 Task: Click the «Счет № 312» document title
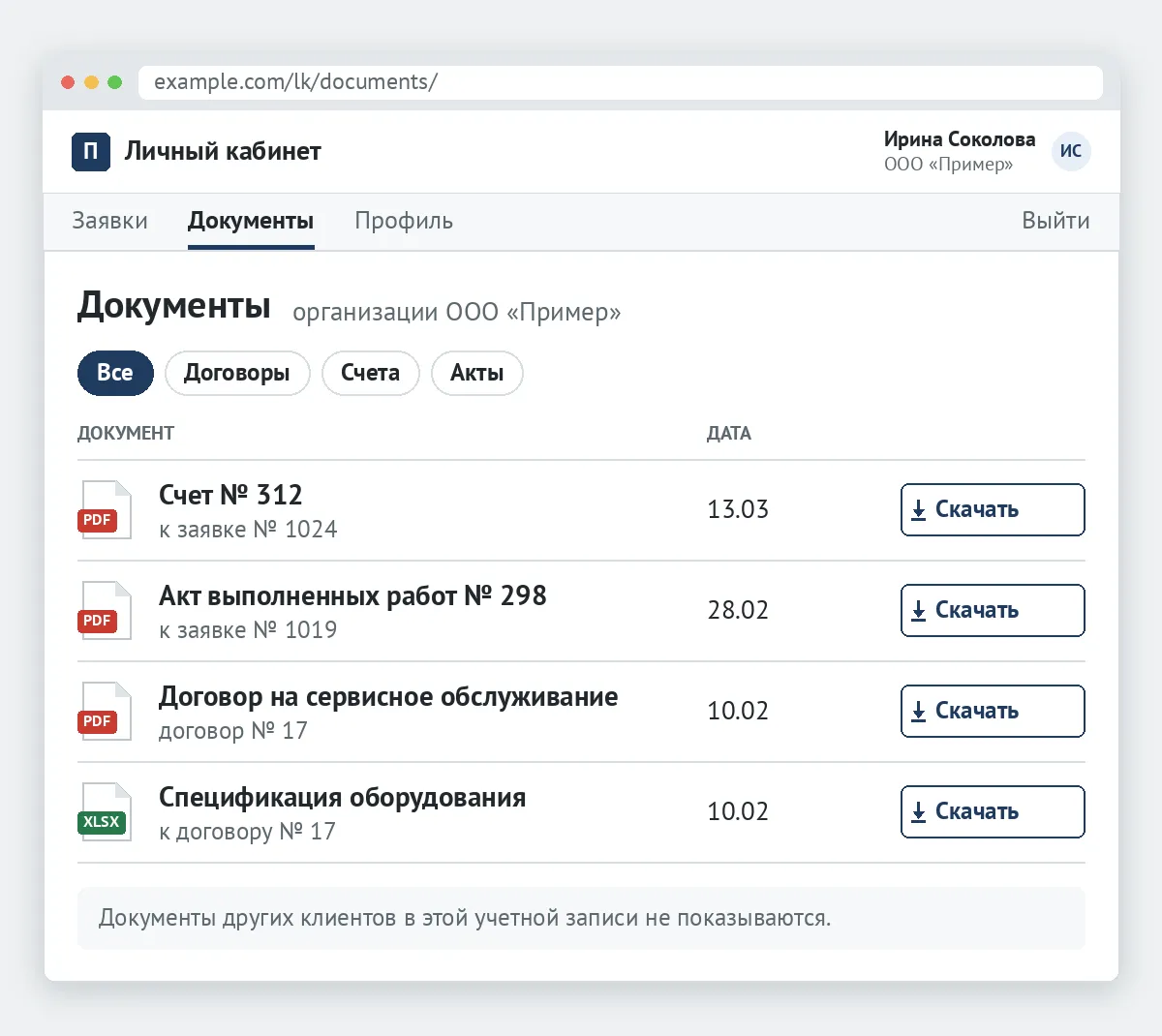click(x=230, y=495)
